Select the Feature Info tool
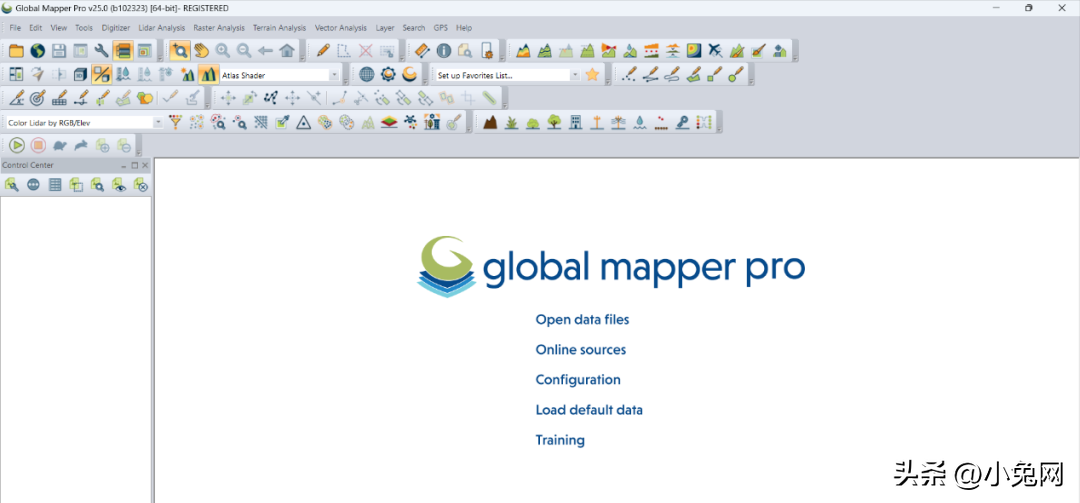Image resolution: width=1080 pixels, height=503 pixels. [444, 50]
